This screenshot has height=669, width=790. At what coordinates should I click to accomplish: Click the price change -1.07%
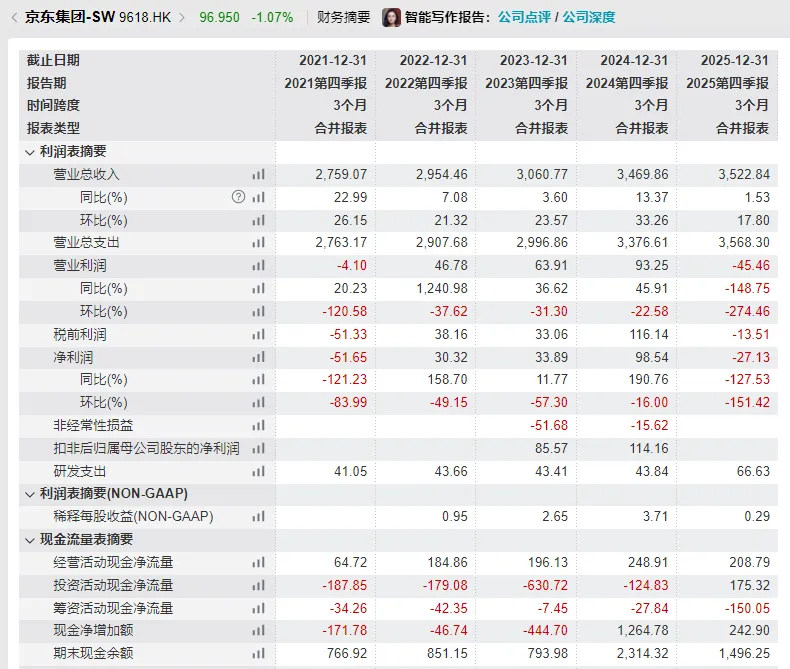272,18
